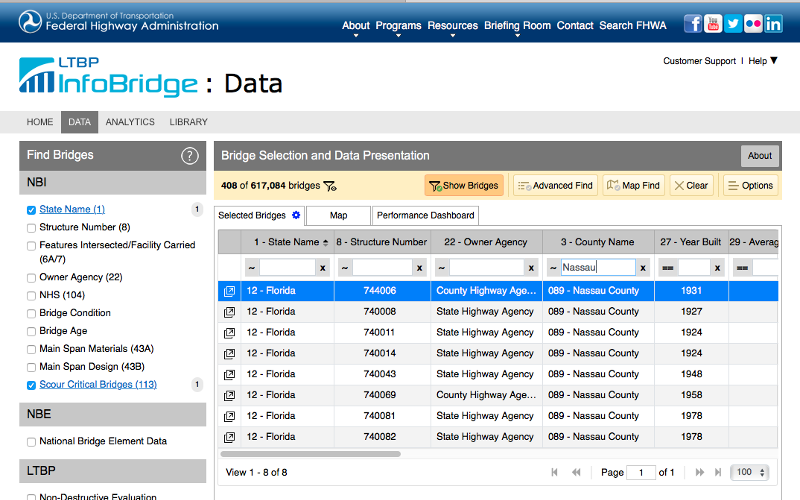This screenshot has width=800, height=500.
Task: Open bridge 740008 details icon
Action: click(230, 312)
